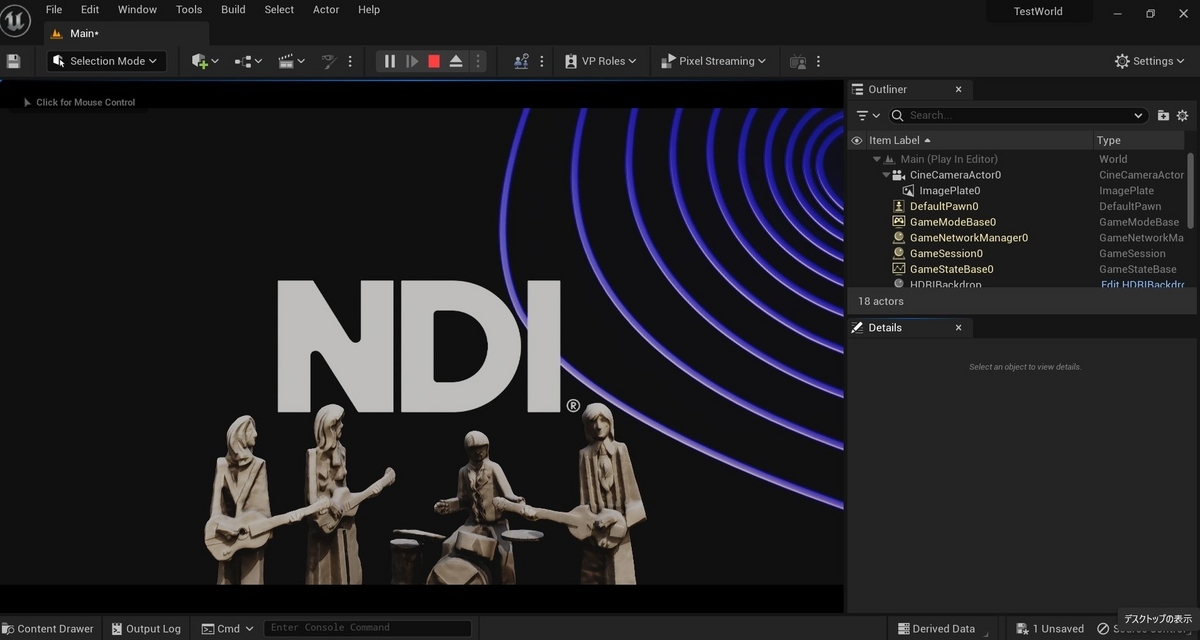1200x640 pixels.
Task: Open the Content Drawer
Action: coord(47,629)
